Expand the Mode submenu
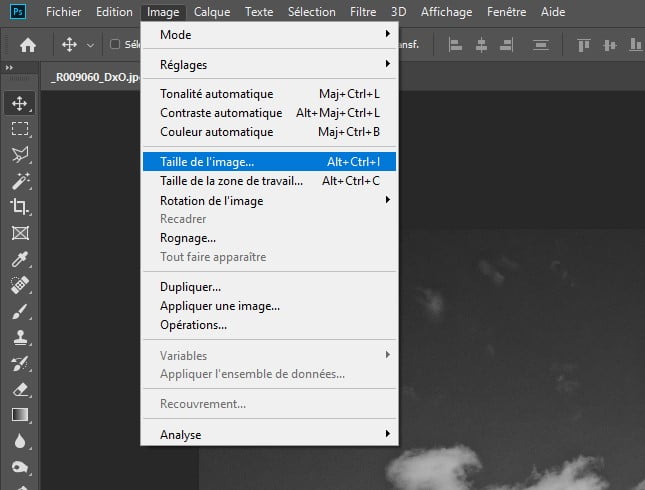The image size is (645, 490). click(x=269, y=34)
